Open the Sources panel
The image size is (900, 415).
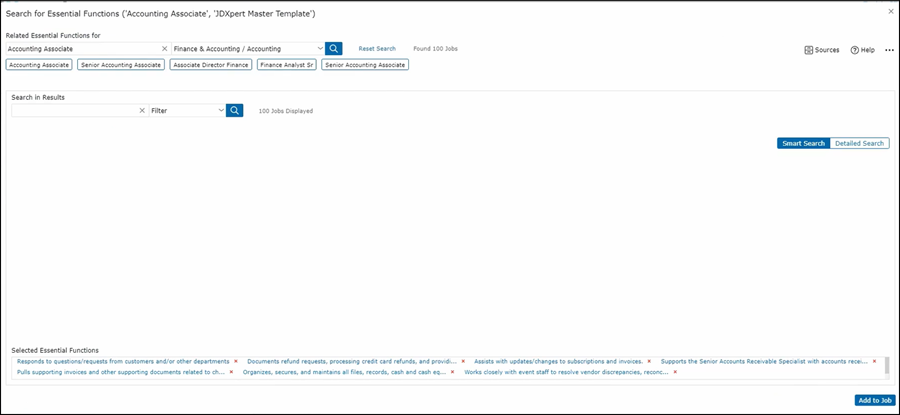click(822, 50)
